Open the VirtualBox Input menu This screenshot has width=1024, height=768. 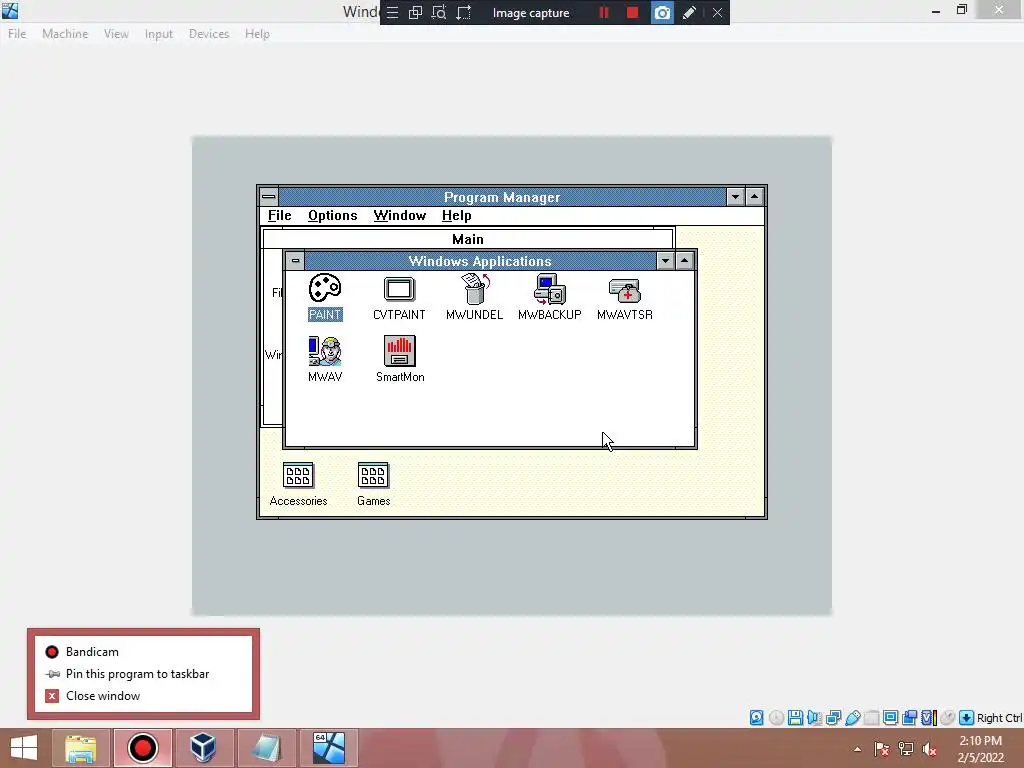point(159,34)
